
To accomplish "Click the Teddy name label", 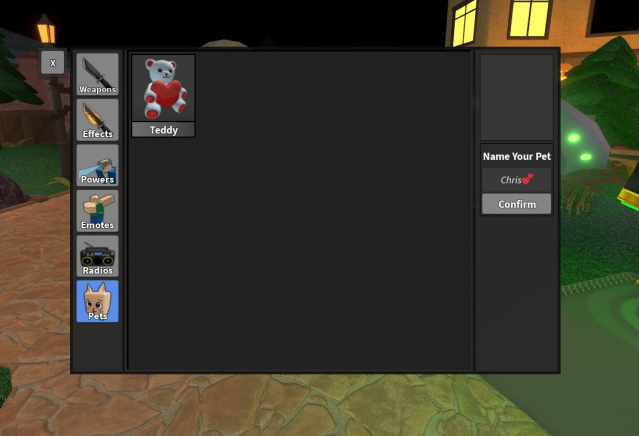I will point(163,130).
